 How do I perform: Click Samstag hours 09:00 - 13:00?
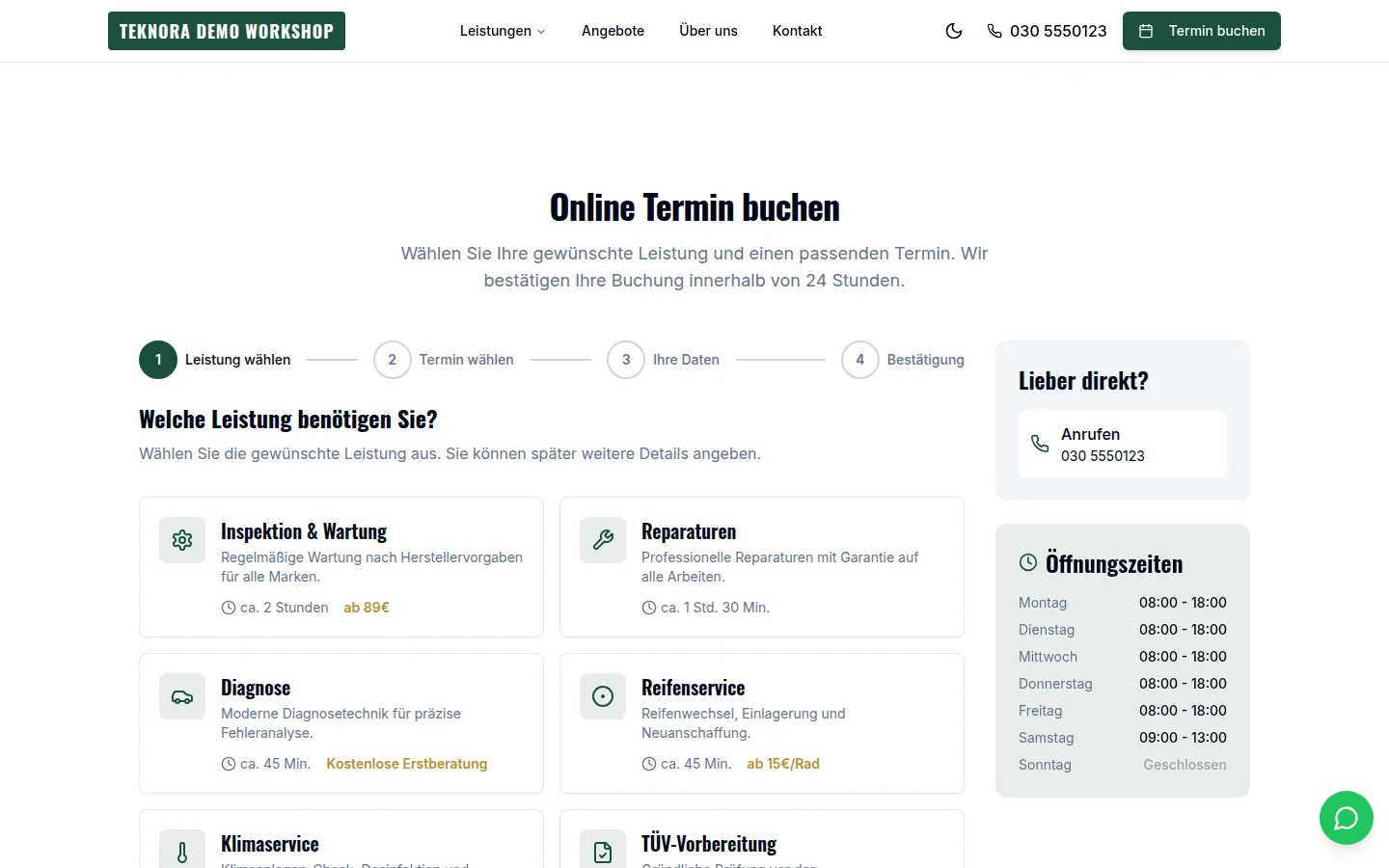pyautogui.click(x=1183, y=738)
